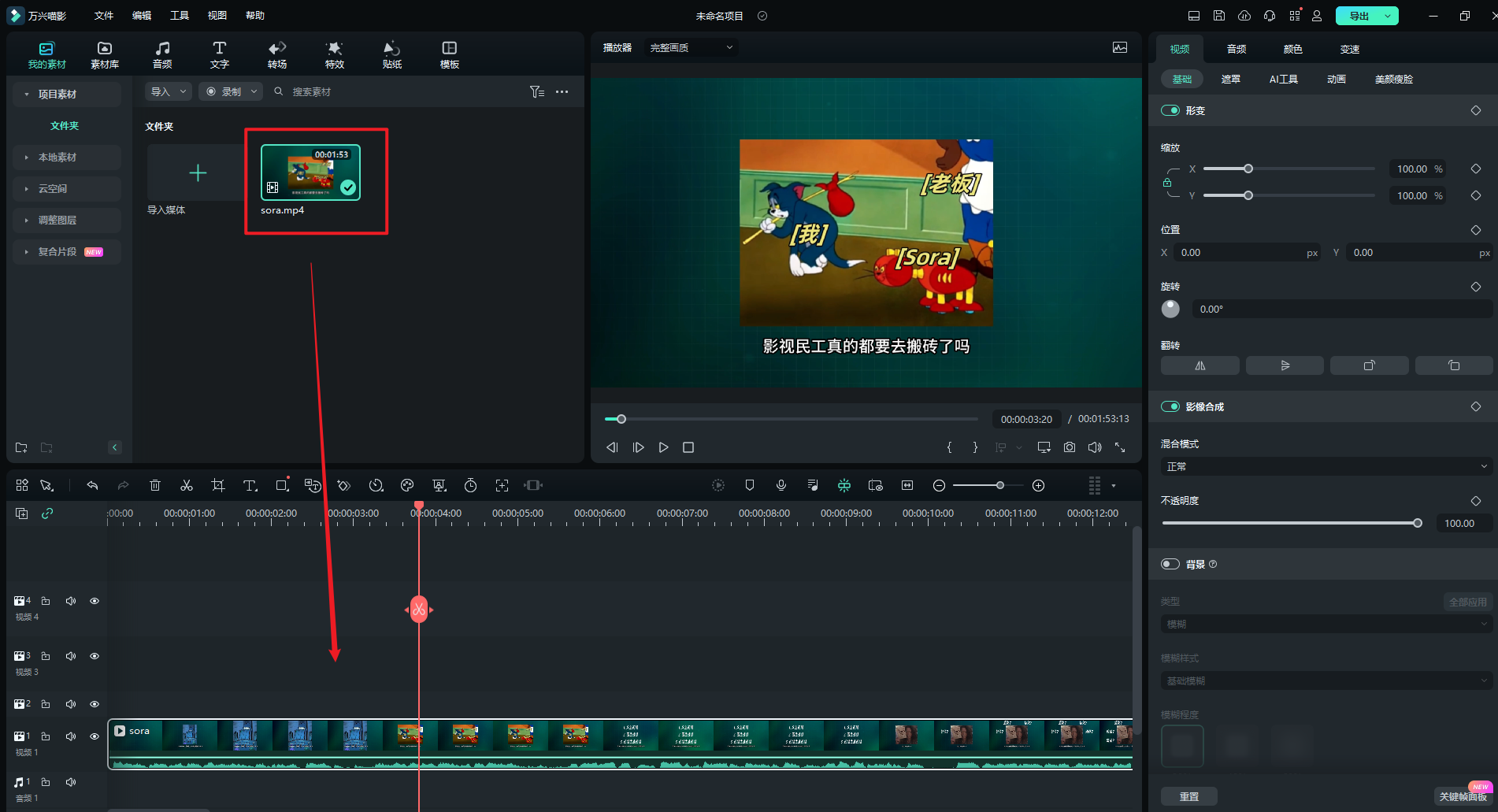Open the Transitions (转场) panel
The height and width of the screenshot is (812, 1498).
click(x=277, y=54)
